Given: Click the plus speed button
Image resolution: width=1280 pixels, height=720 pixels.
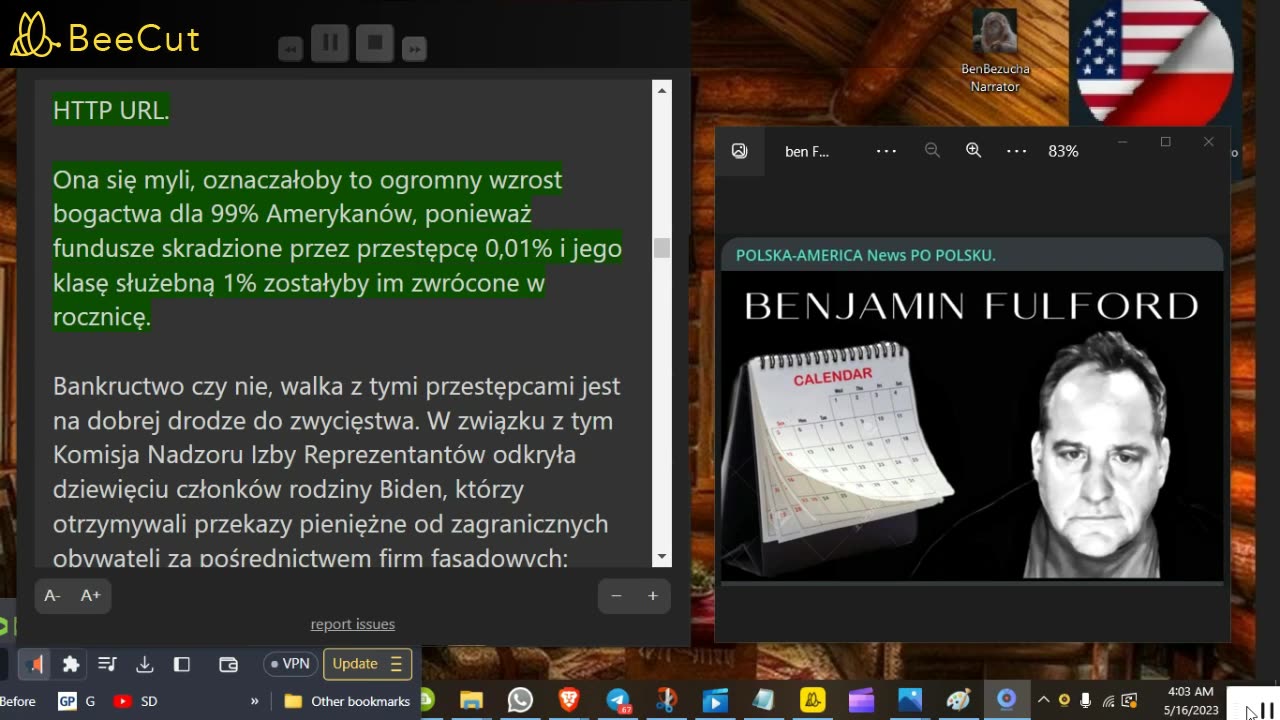Looking at the screenshot, I should coord(652,596).
